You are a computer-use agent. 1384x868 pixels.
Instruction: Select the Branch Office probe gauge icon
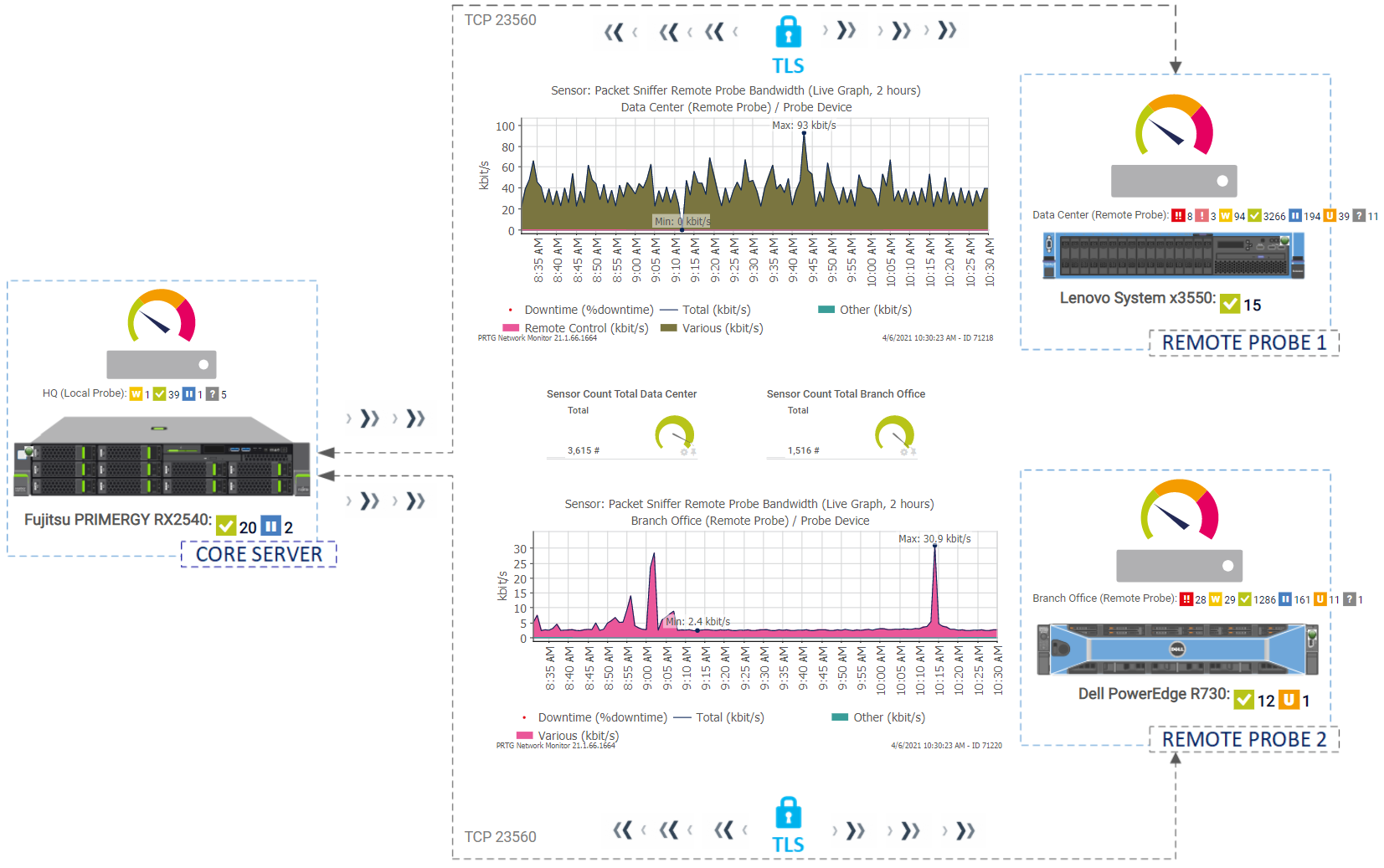1179,510
